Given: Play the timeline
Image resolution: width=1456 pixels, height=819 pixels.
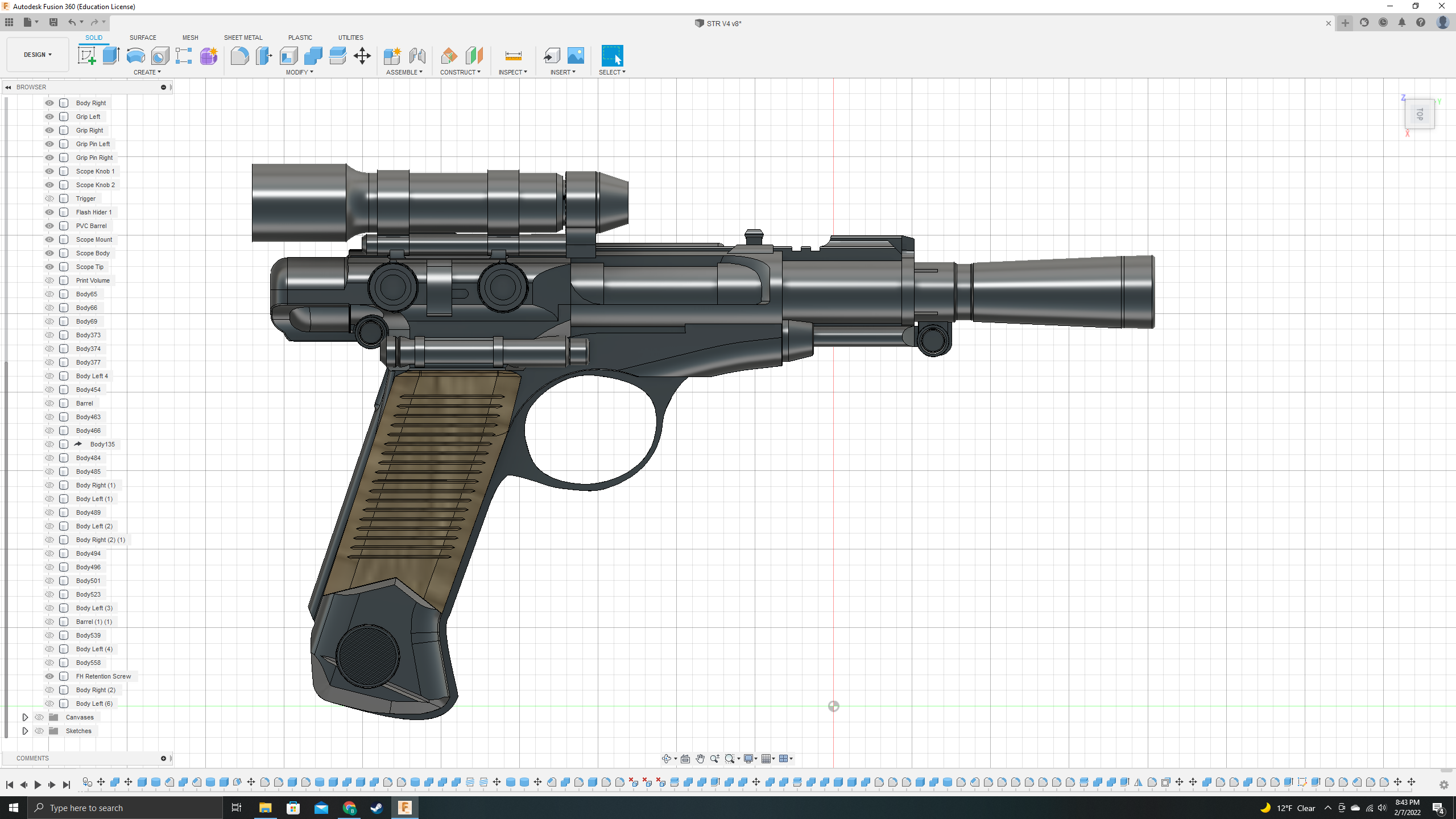Looking at the screenshot, I should pos(38,785).
